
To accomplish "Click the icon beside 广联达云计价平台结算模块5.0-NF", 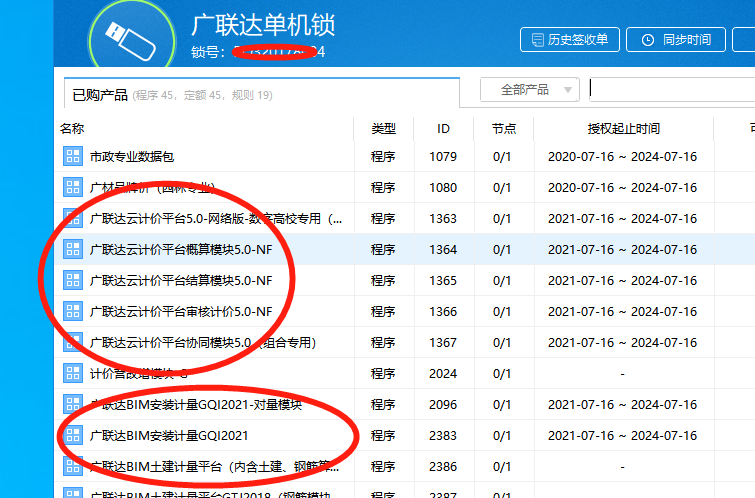I will (x=73, y=280).
